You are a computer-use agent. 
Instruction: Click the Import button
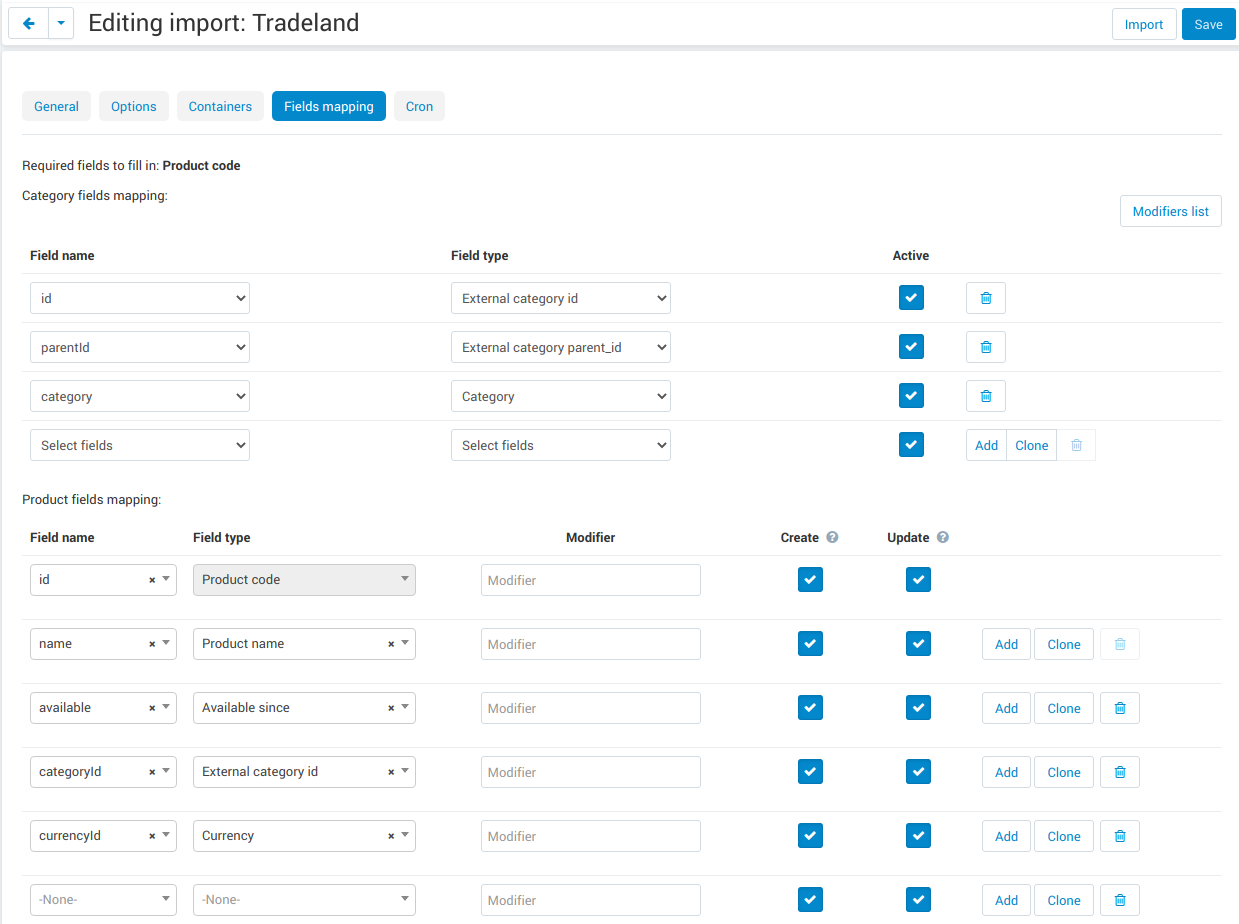(x=1144, y=24)
